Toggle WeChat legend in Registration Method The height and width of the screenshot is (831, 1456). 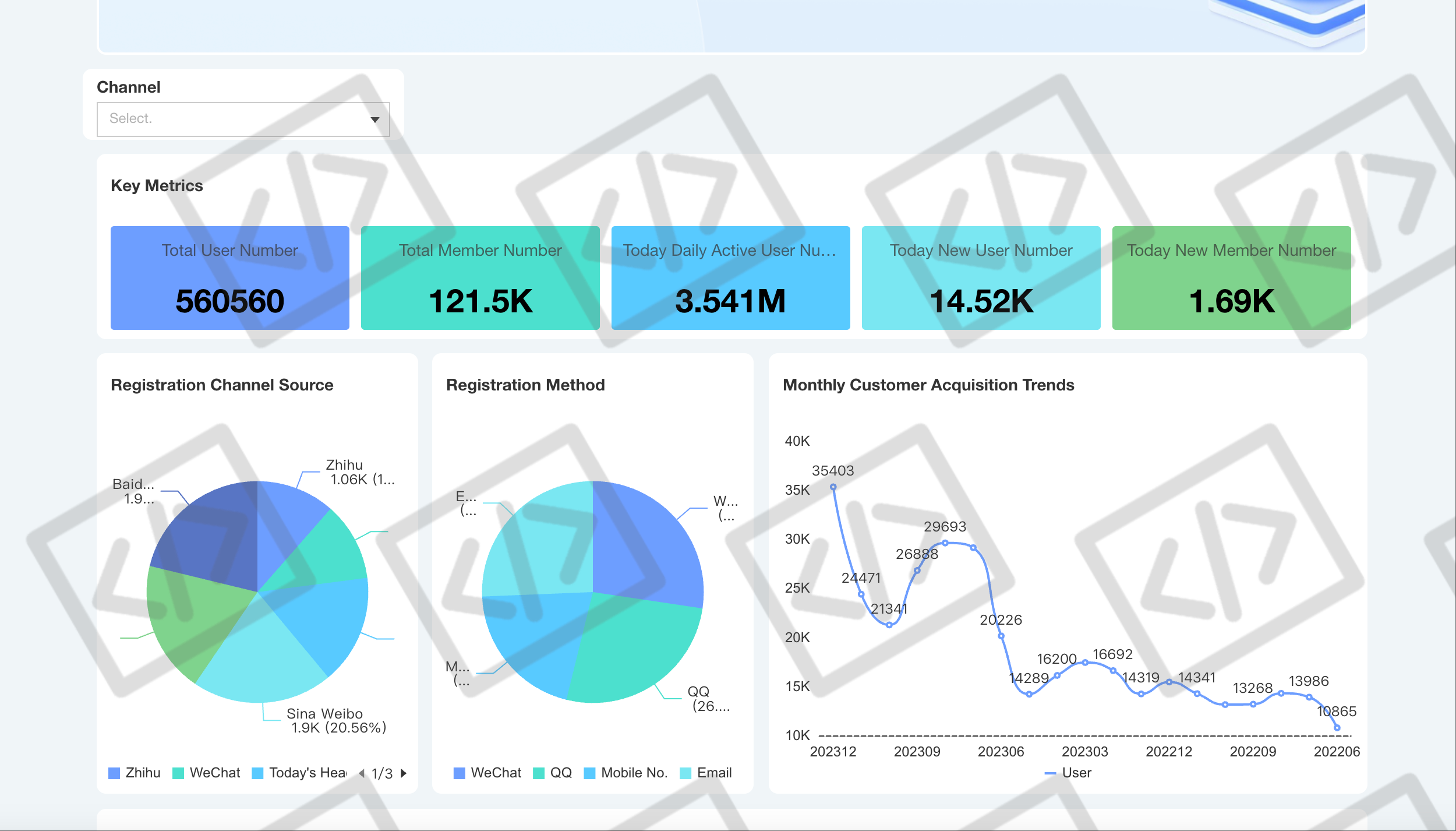(487, 773)
